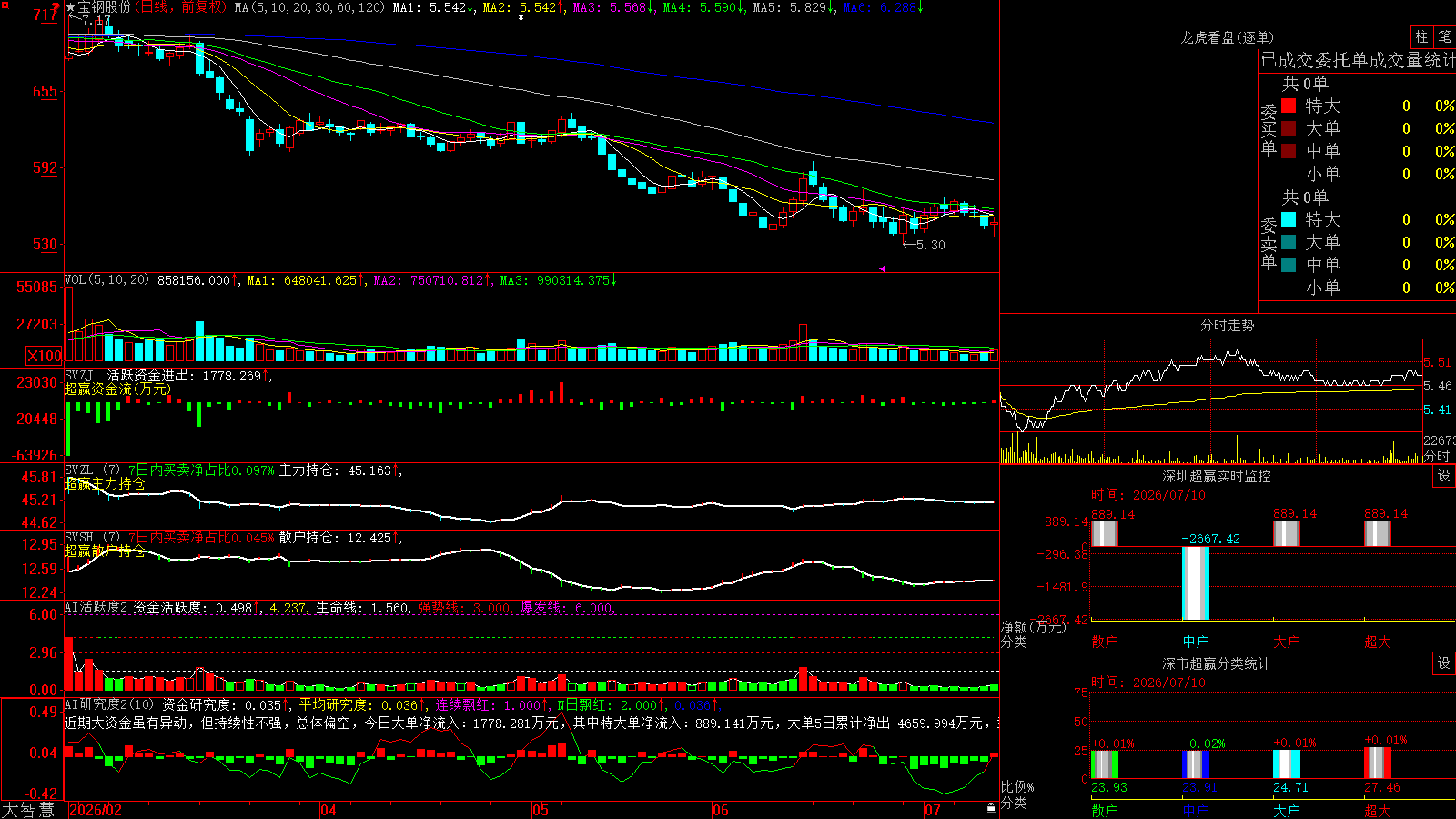1456x819 pixels.
Task: Open settings 设 for 深市超赢分类统计
Action: pos(1444,663)
